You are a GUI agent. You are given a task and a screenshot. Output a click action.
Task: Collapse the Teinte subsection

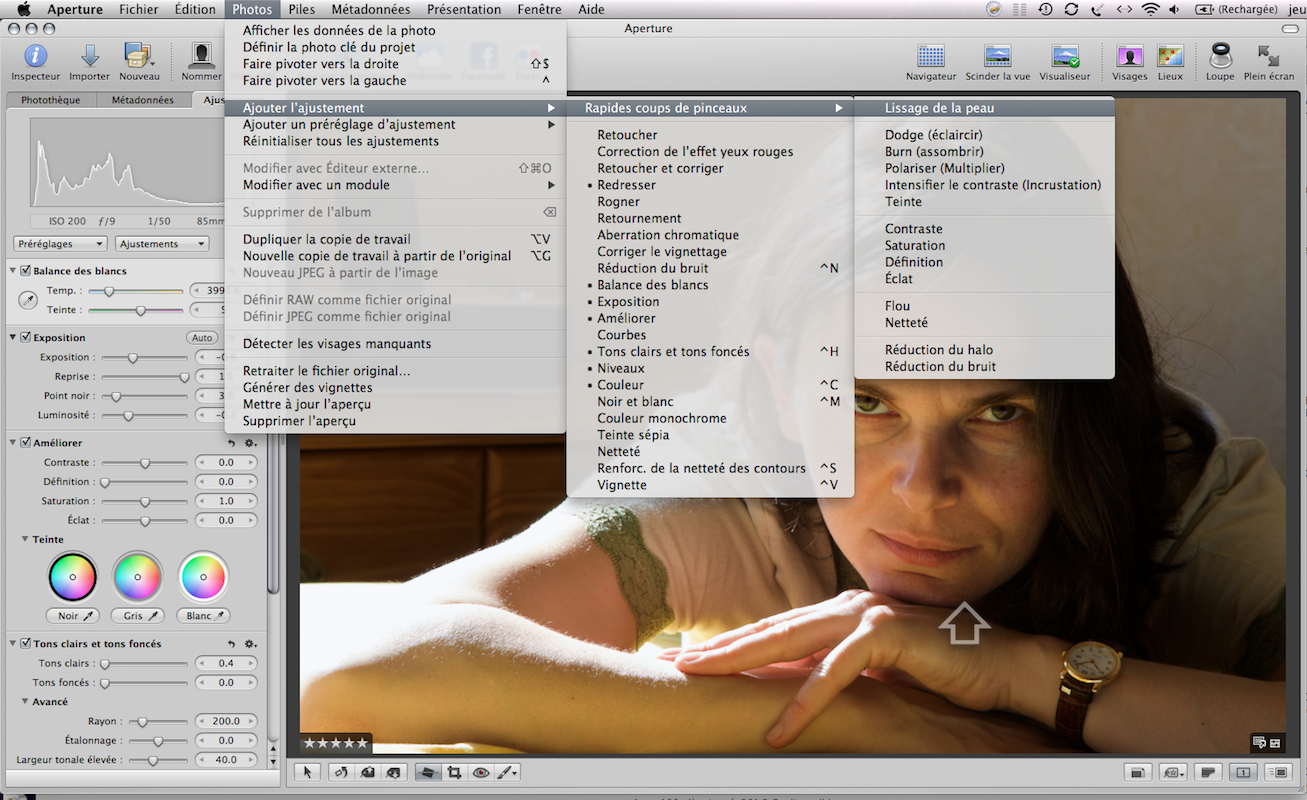click(x=25, y=540)
